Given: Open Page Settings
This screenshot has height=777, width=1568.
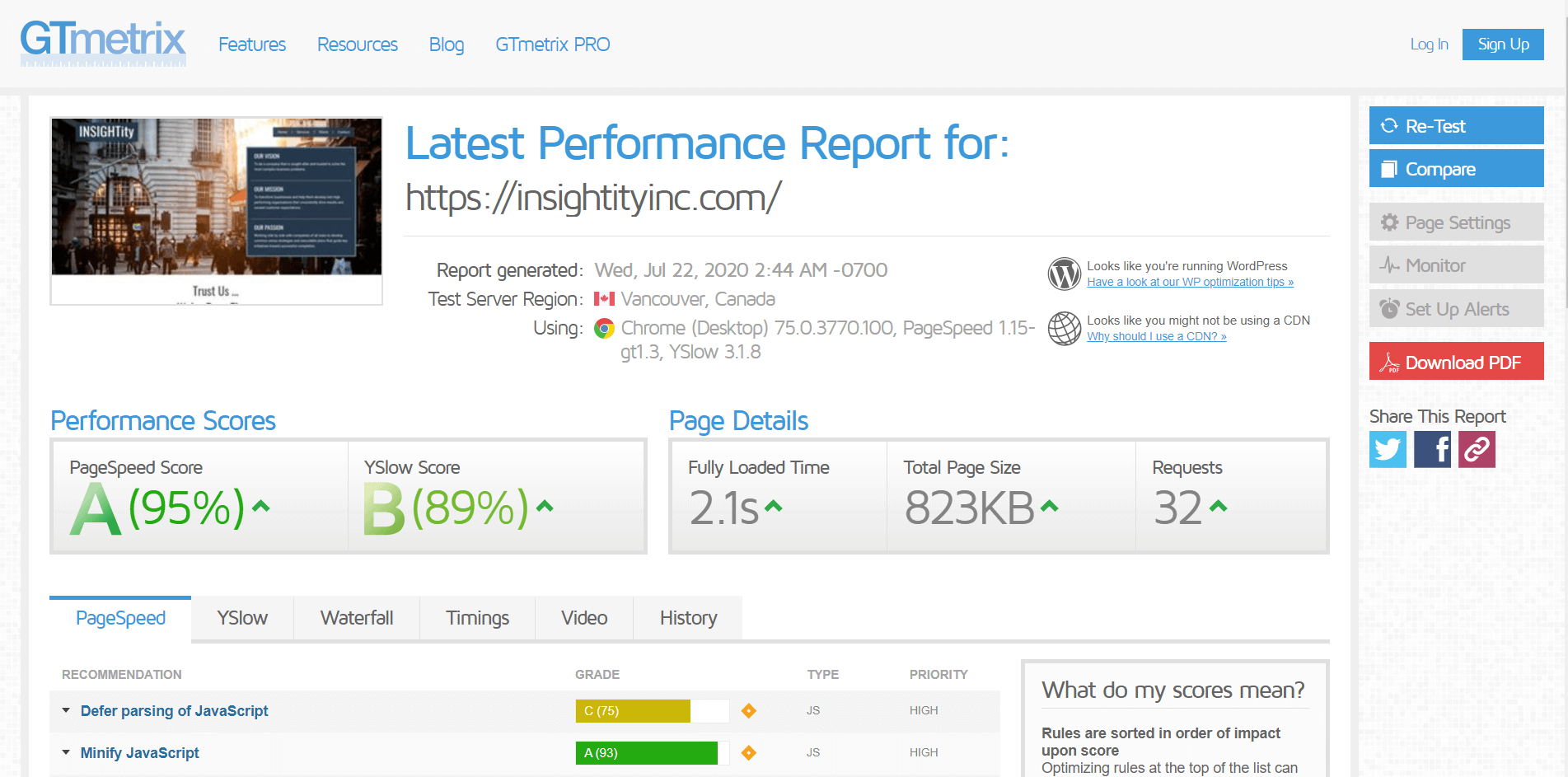Looking at the screenshot, I should coord(1456,222).
